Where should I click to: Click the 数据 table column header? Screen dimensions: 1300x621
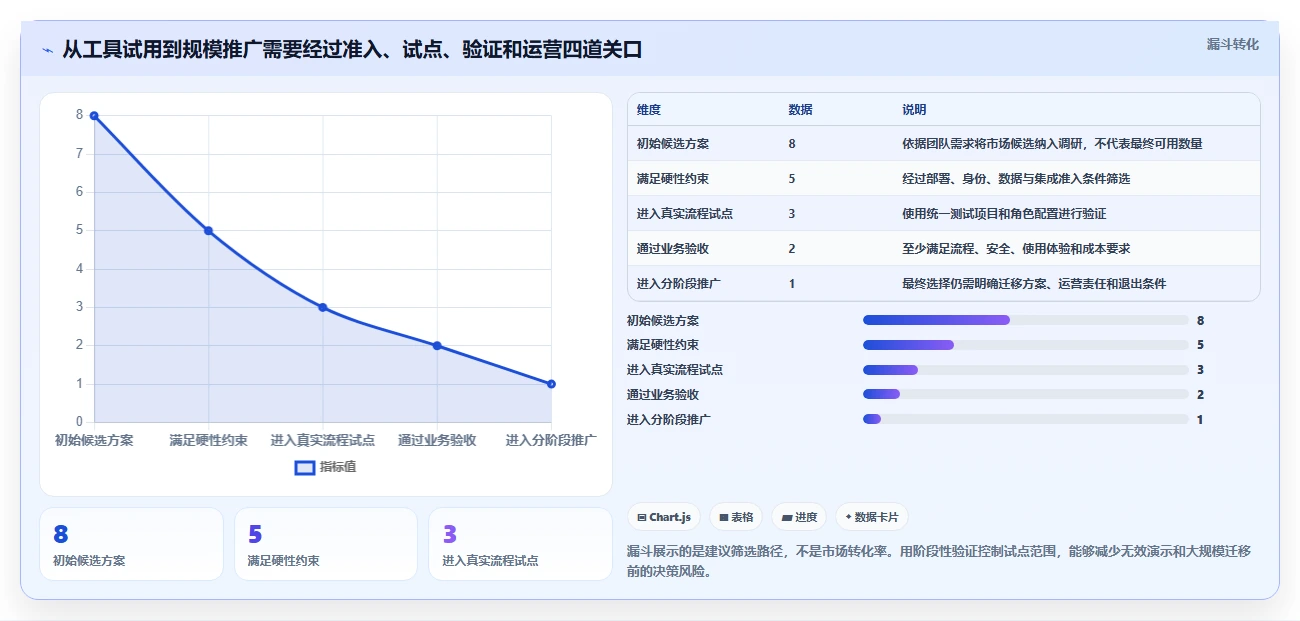(800, 110)
